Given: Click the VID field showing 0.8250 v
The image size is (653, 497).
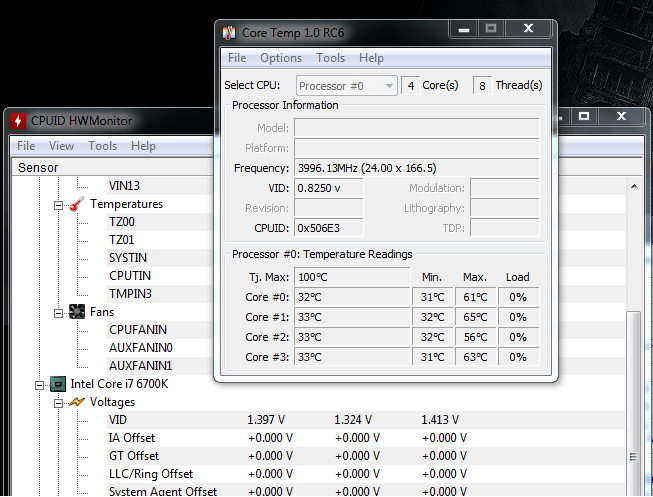Looking at the screenshot, I should tap(329, 188).
